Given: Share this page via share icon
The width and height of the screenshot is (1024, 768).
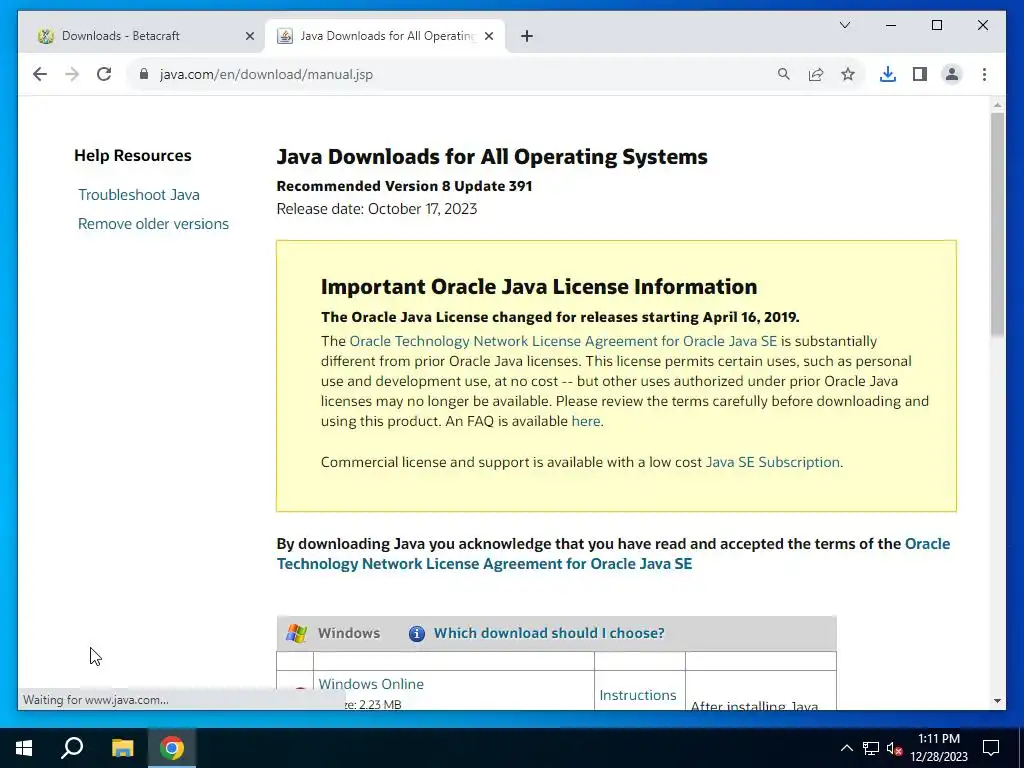Looking at the screenshot, I should [816, 74].
